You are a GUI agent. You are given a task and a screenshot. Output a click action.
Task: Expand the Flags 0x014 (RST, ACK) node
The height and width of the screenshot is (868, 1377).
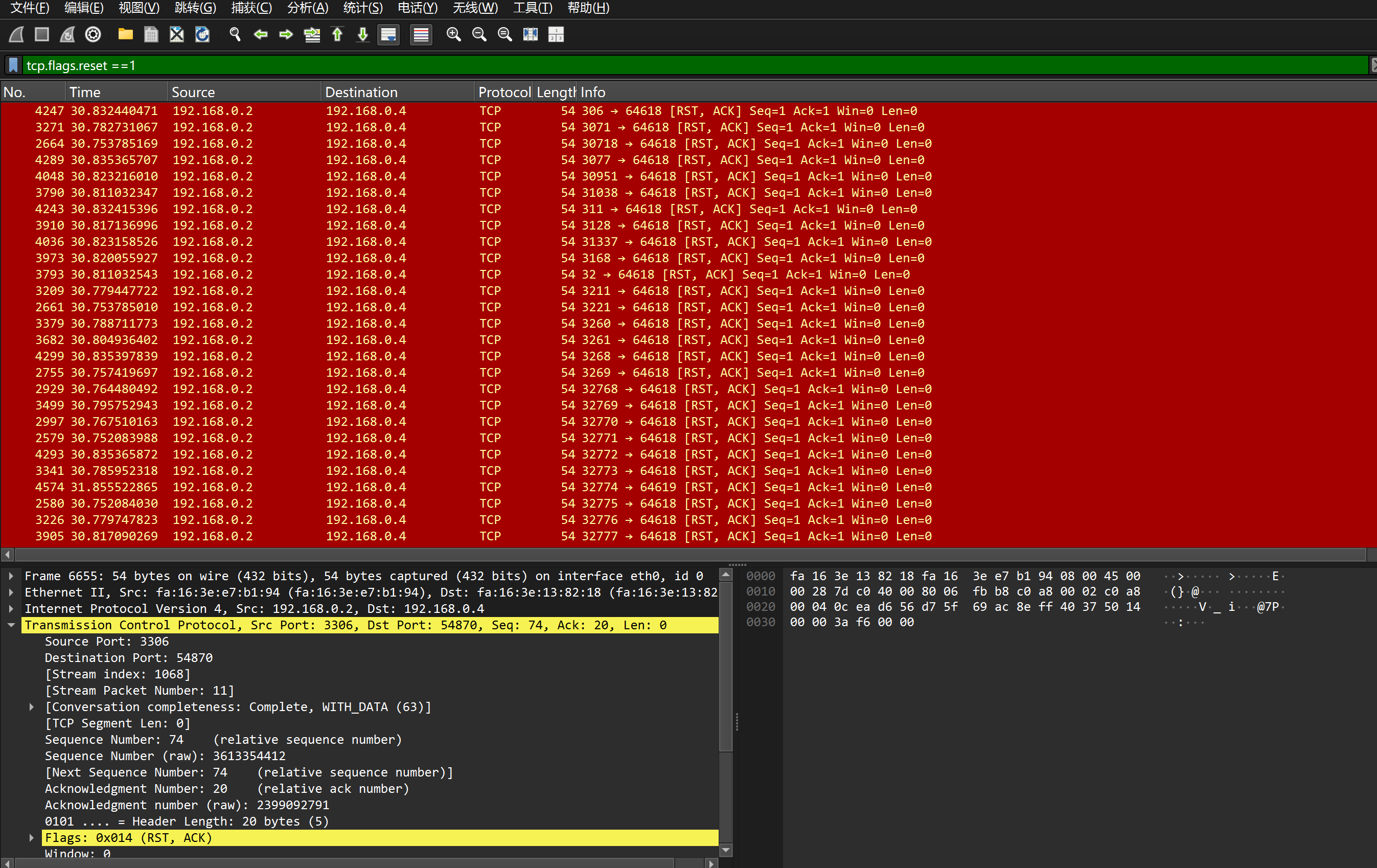32,838
